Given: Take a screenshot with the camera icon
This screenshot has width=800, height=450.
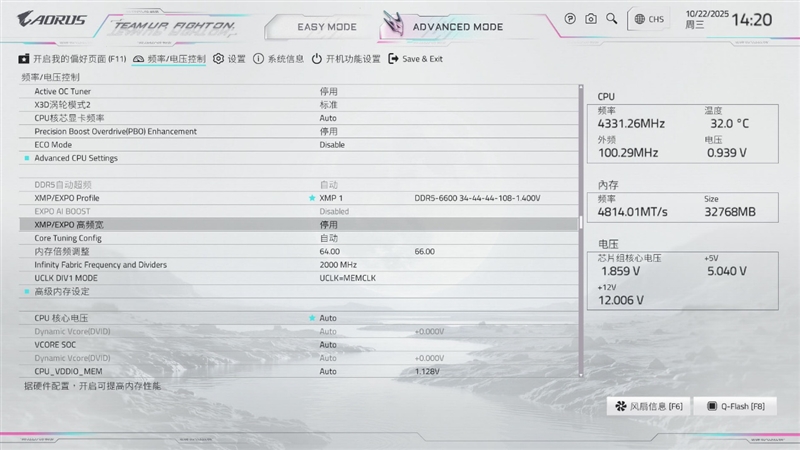Looking at the screenshot, I should point(591,19).
